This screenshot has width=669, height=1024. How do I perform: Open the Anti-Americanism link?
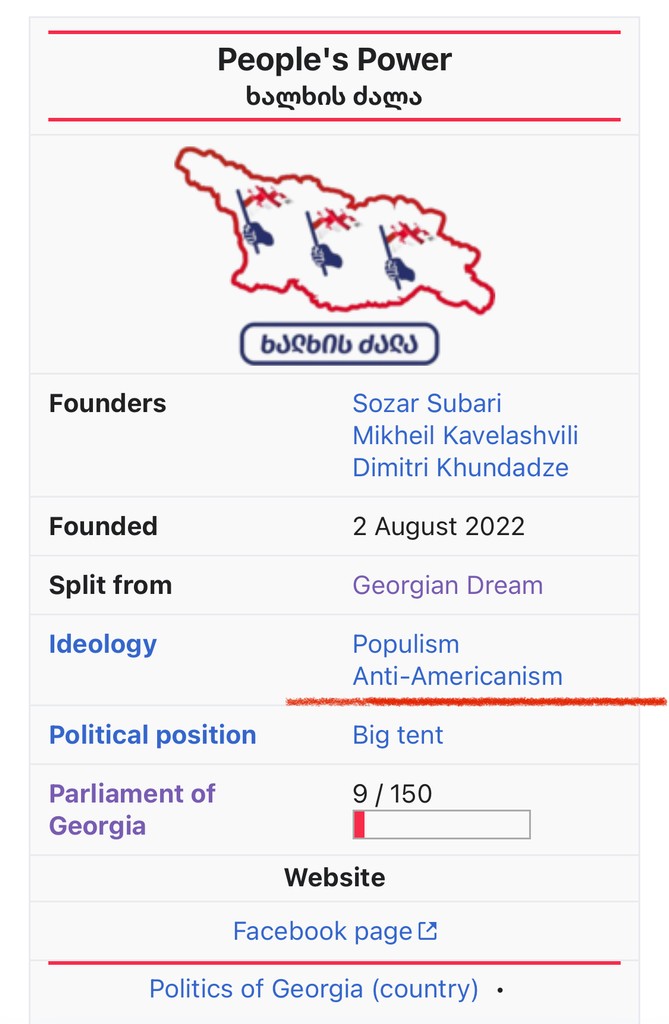[457, 677]
